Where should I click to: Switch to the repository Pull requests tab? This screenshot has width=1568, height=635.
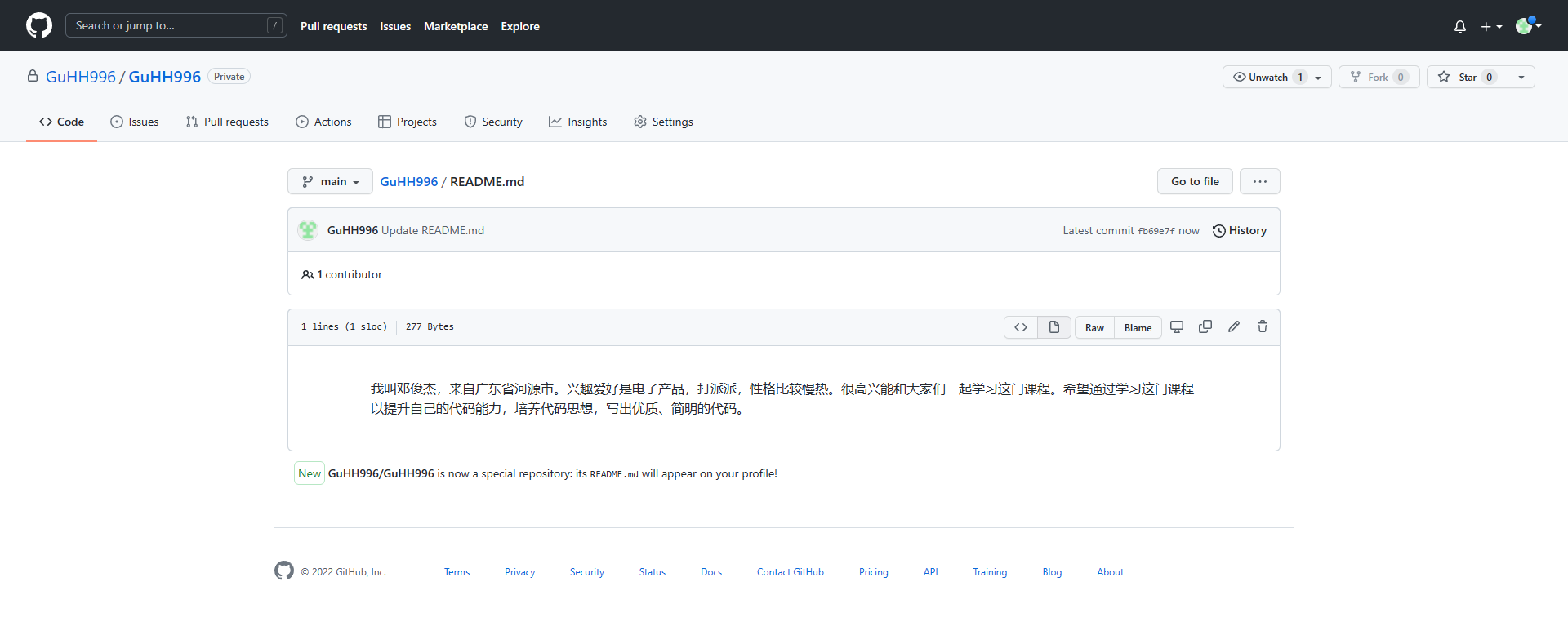(x=227, y=122)
